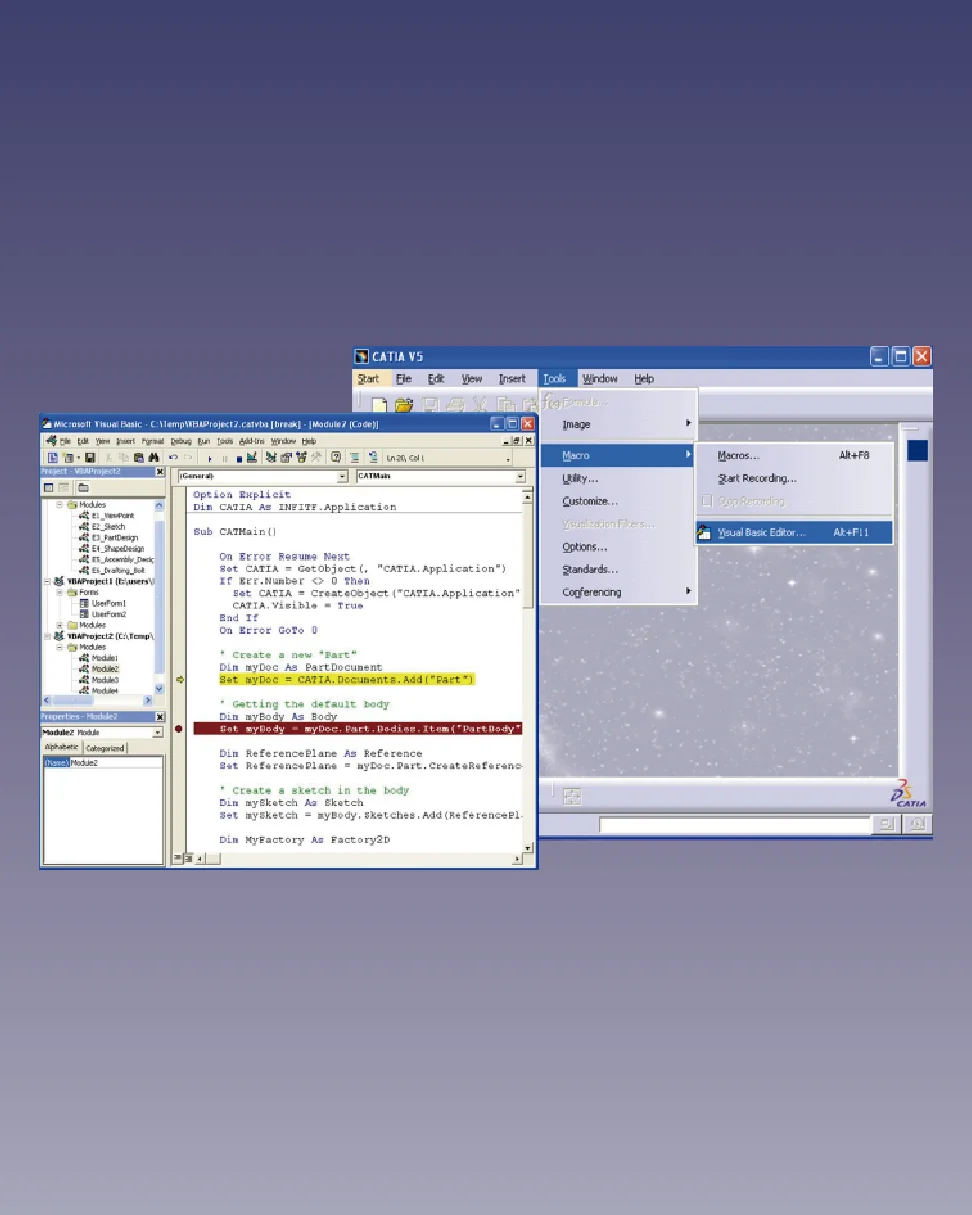Click the CATIA 3DS logo icon
This screenshot has height=1215, width=972.
tap(910, 792)
